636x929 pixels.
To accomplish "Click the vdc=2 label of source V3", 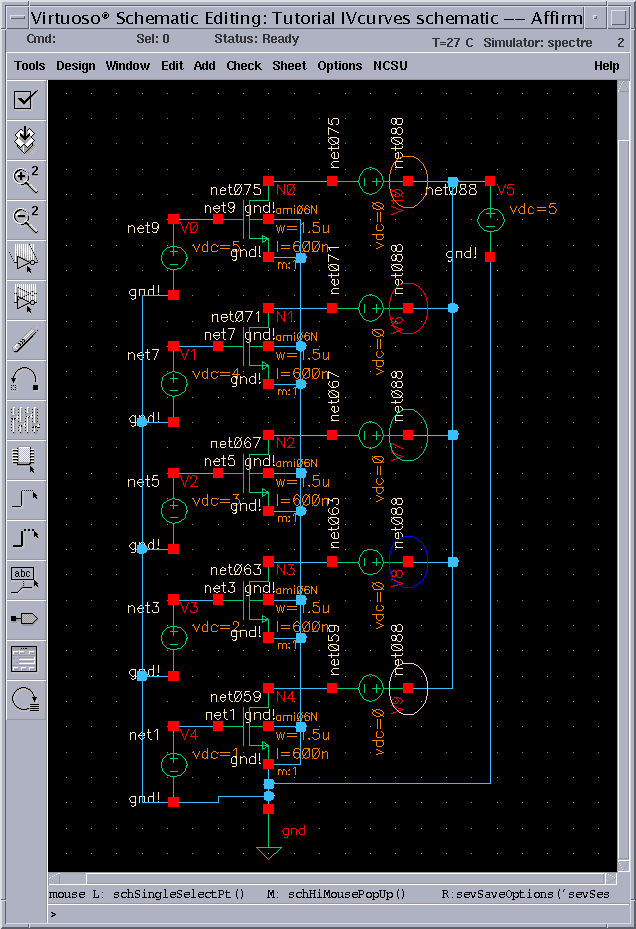I will click(x=216, y=627).
